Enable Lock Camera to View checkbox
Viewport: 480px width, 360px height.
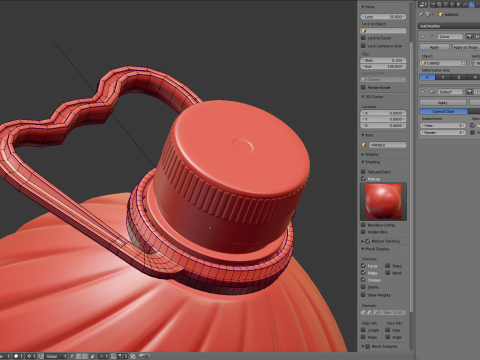click(x=364, y=46)
